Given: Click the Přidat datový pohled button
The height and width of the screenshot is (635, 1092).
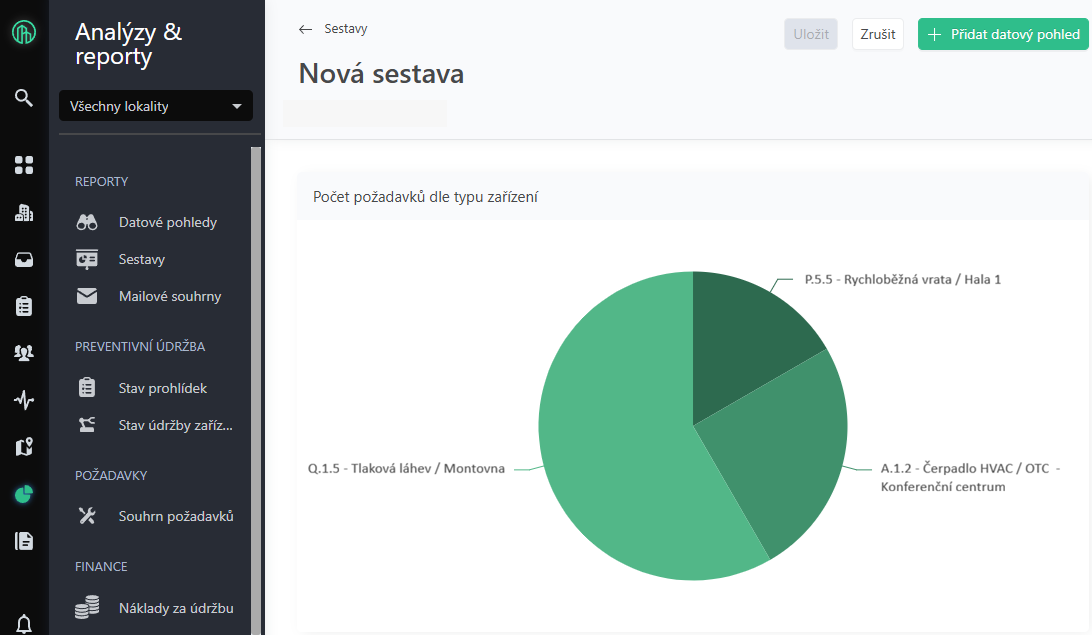Looking at the screenshot, I should tap(1003, 34).
